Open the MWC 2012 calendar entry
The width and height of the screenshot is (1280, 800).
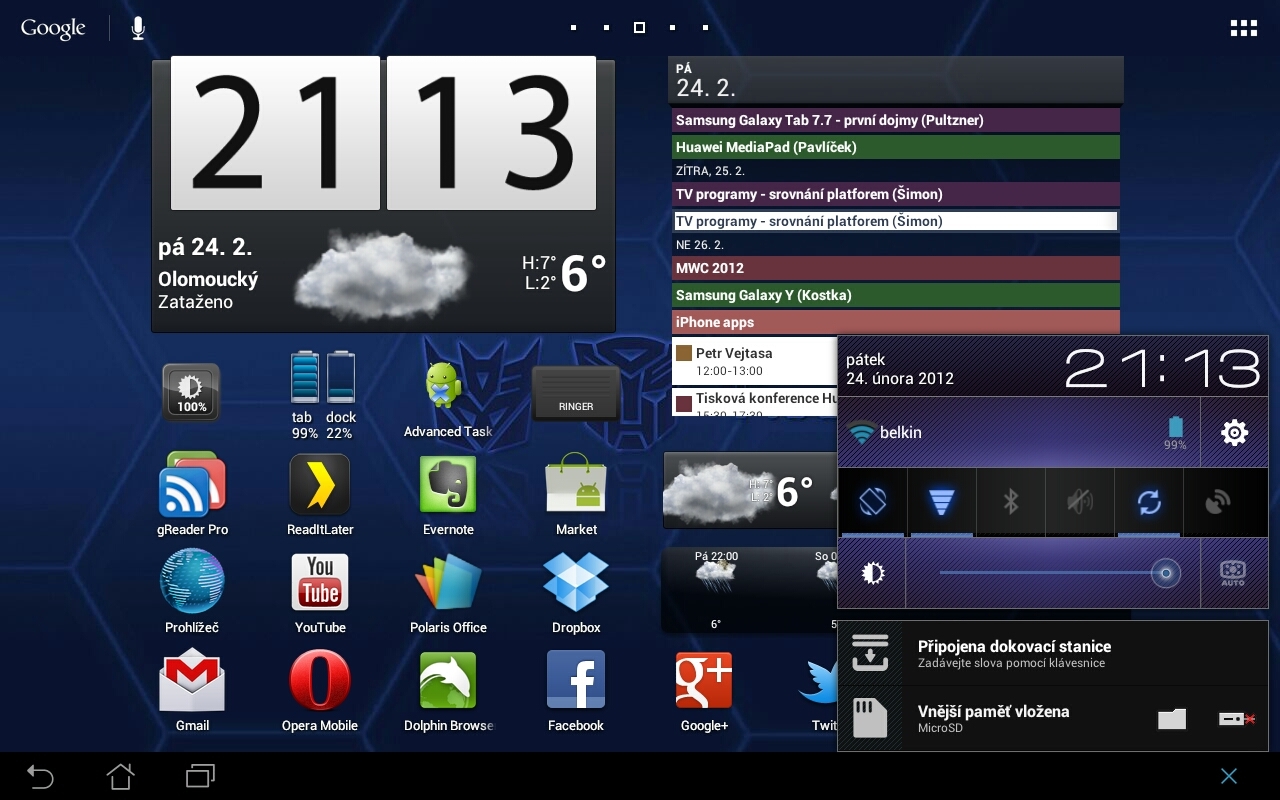point(895,268)
